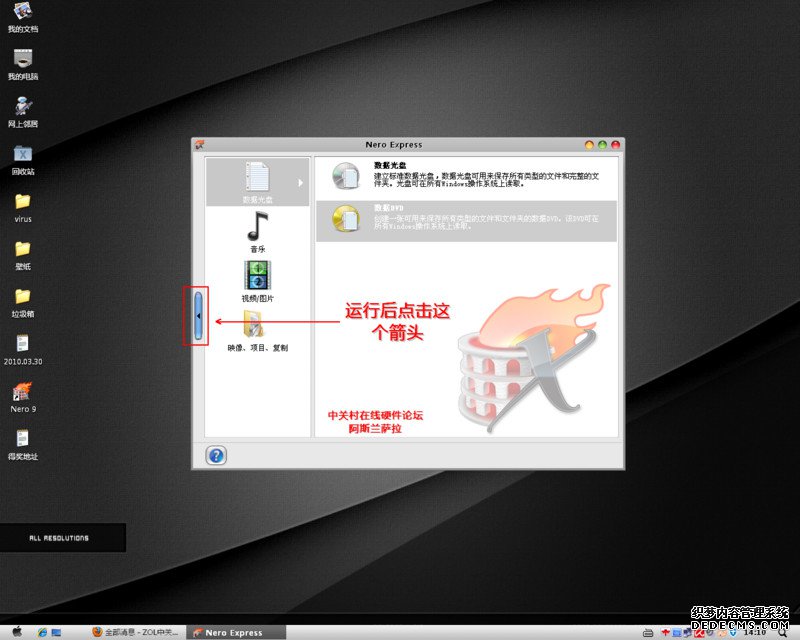Image resolution: width=800 pixels, height=640 pixels.
Task: Expand Nero's blue side panel arrow
Action: [x=198, y=316]
